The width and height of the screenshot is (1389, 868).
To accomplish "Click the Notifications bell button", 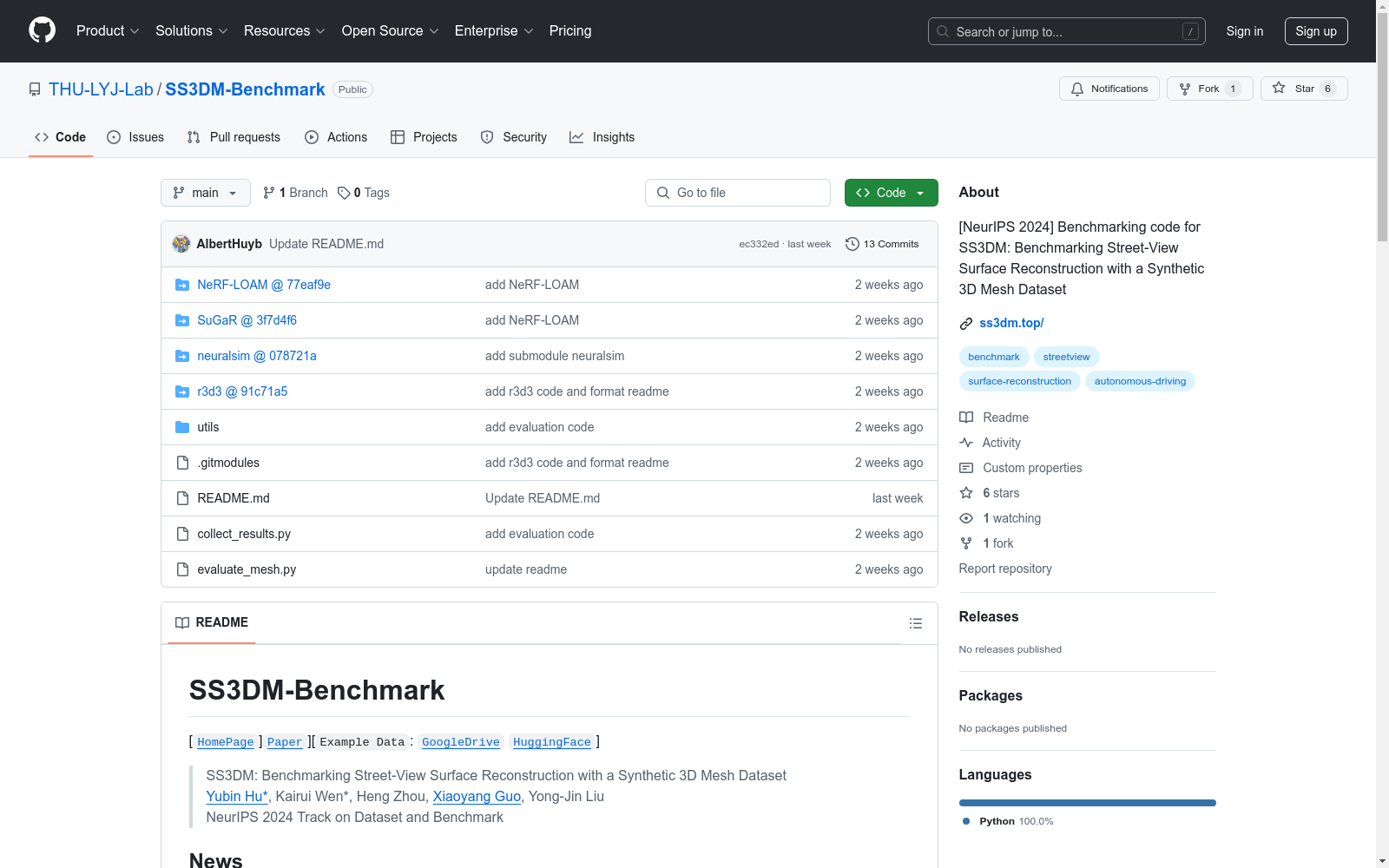I will 1109,89.
